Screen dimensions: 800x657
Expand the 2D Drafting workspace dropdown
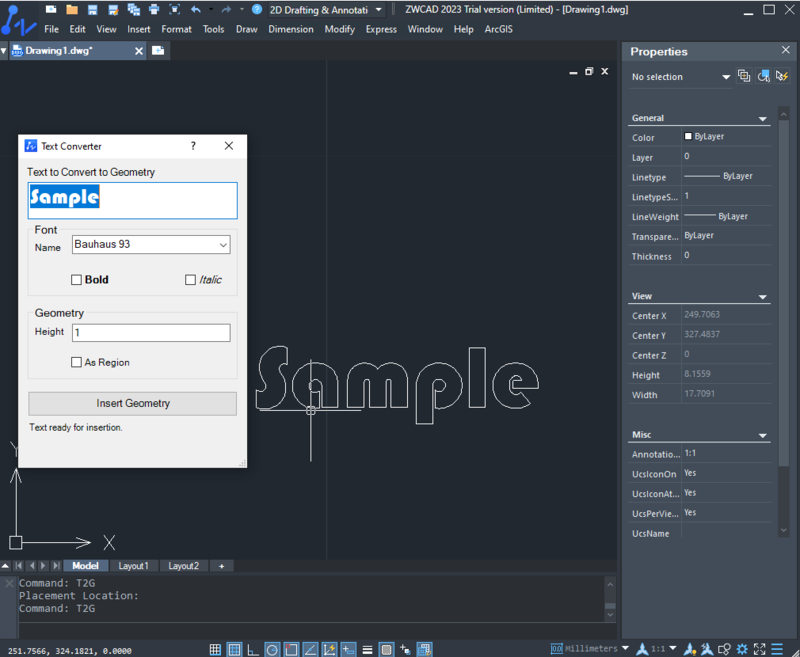(x=378, y=9)
